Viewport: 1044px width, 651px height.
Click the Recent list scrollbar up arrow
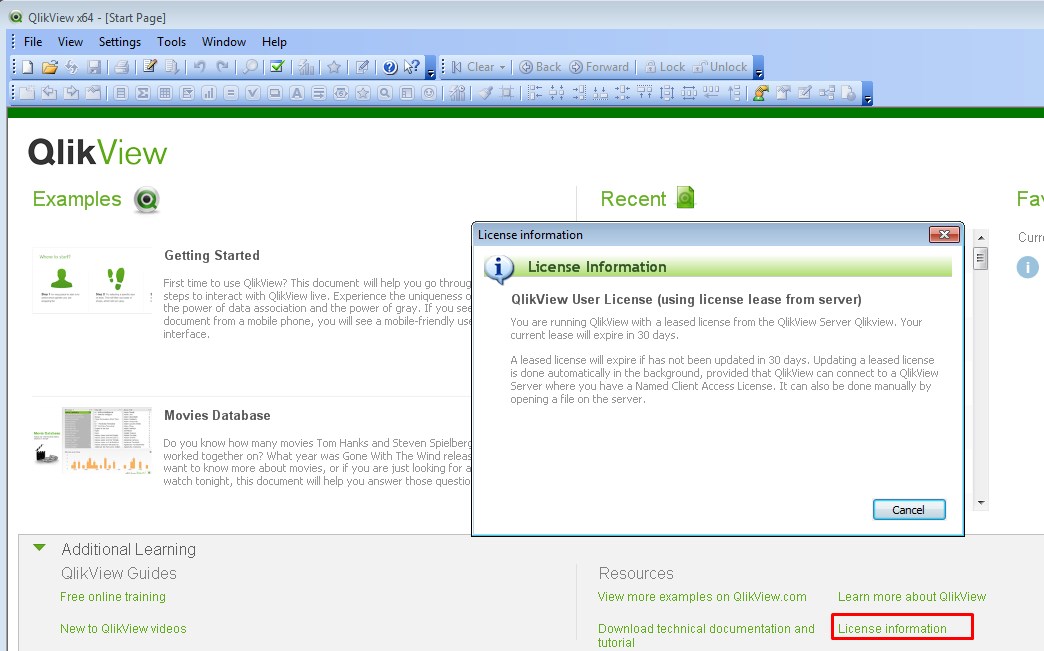click(x=981, y=238)
